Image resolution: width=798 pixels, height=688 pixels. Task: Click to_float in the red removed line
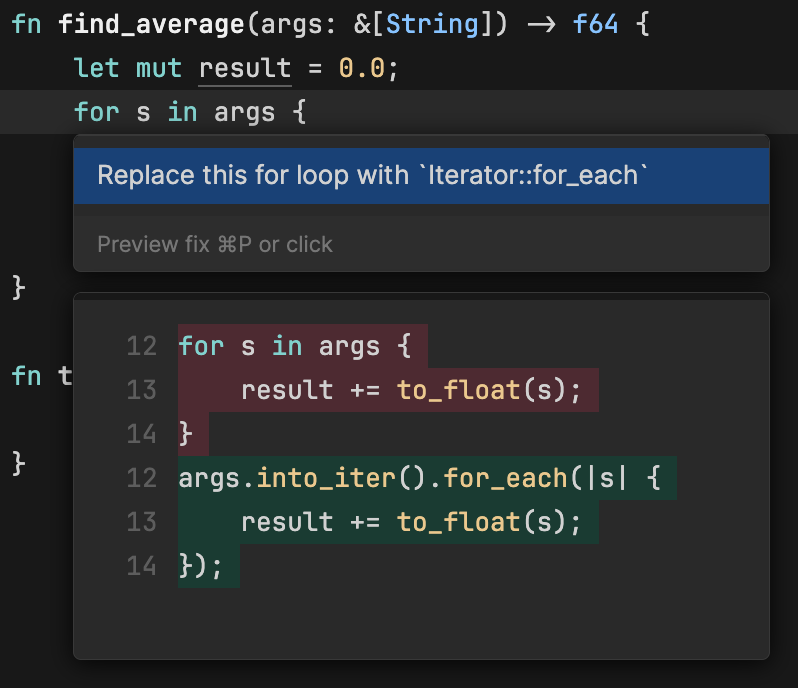pos(459,389)
